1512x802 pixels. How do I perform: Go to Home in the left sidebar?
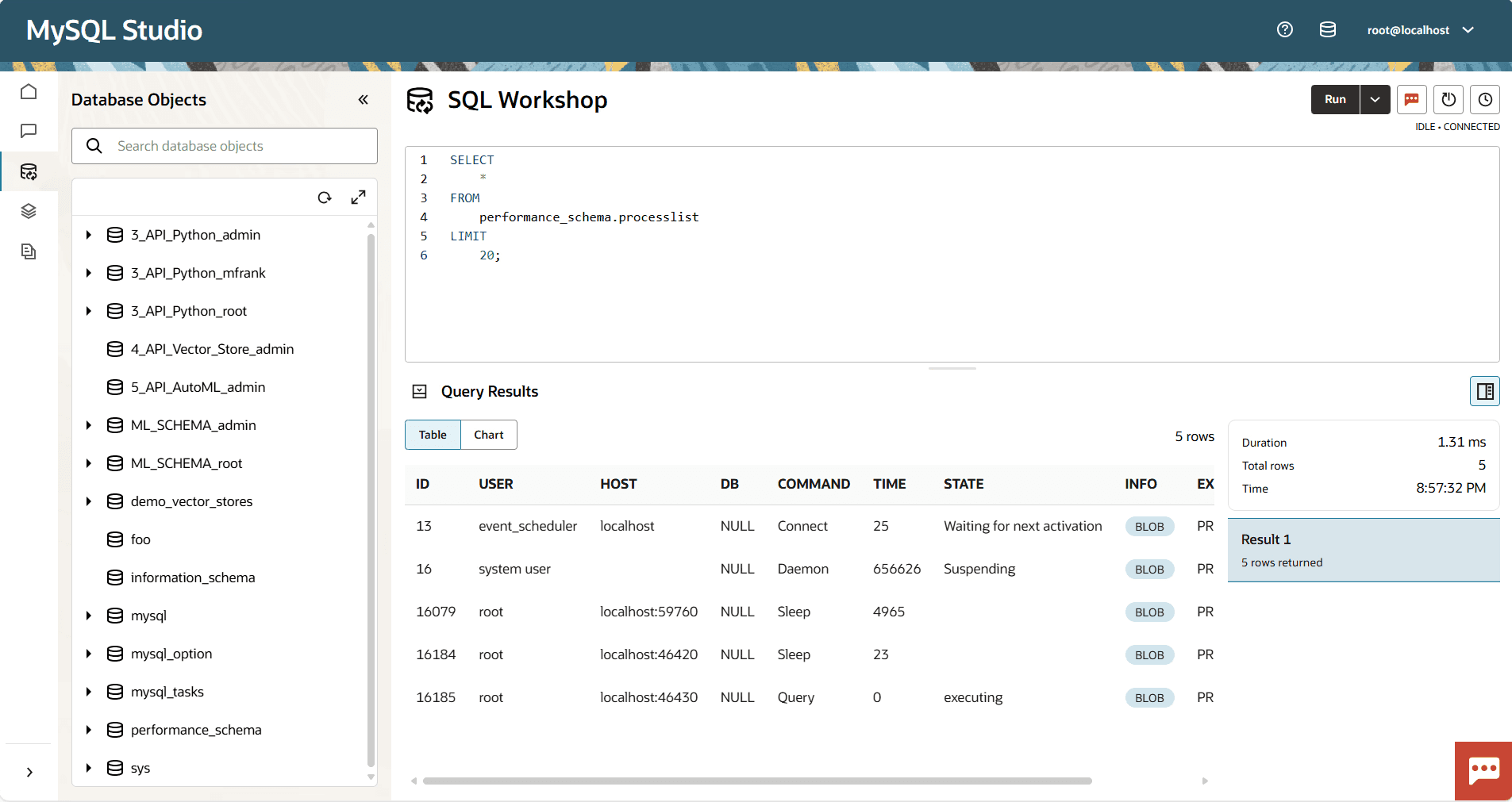click(29, 91)
